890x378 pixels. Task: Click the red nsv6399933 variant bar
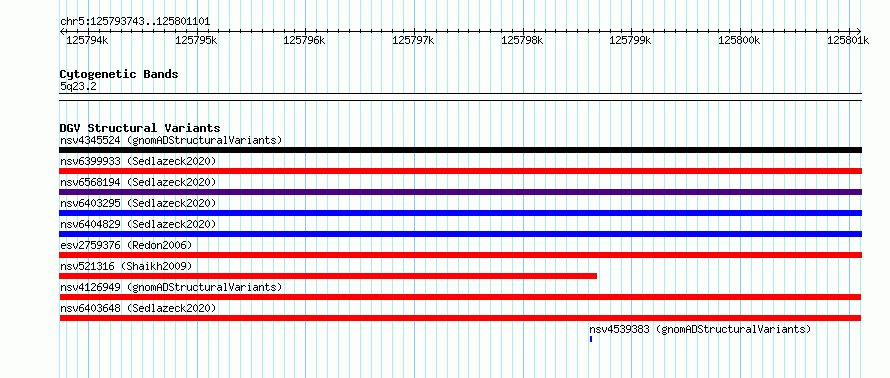click(x=460, y=171)
